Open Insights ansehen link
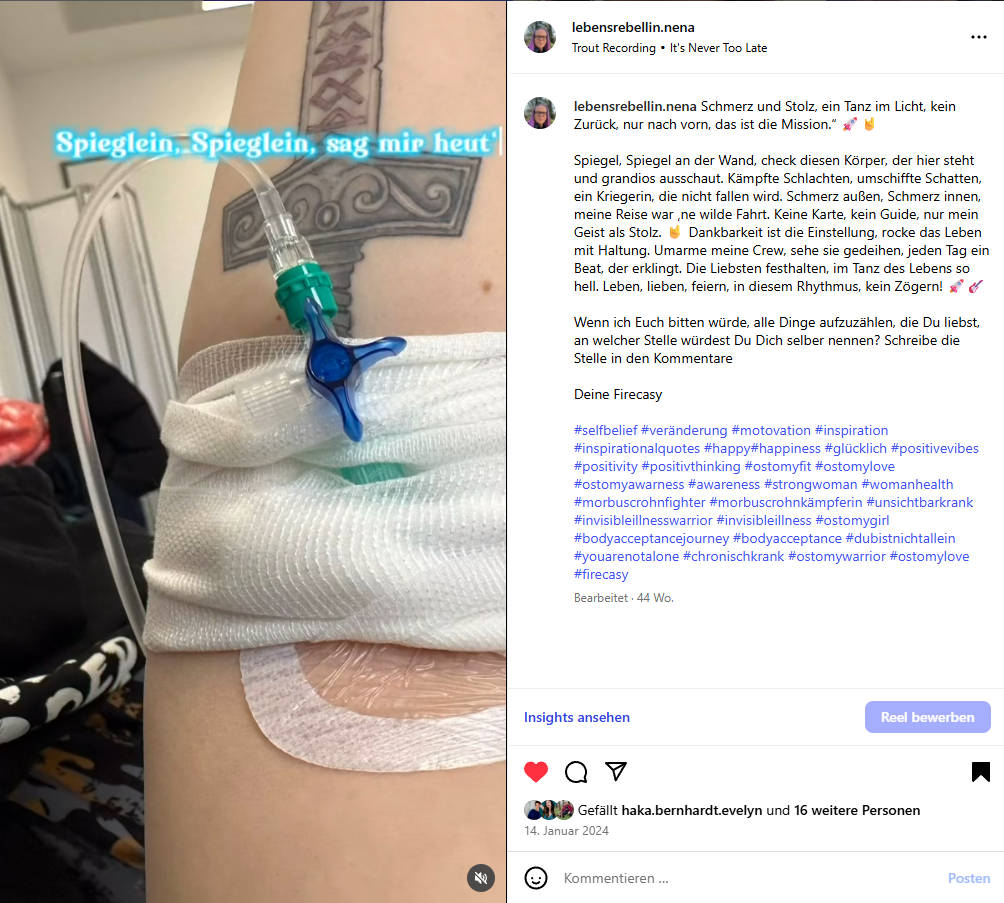1004x903 pixels. [576, 717]
